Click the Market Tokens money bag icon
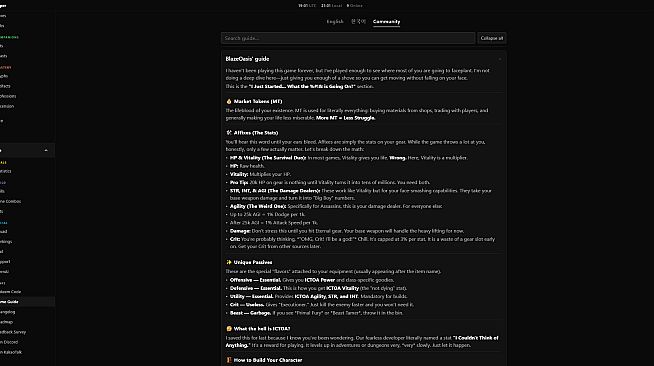654x366 pixels. (x=229, y=101)
